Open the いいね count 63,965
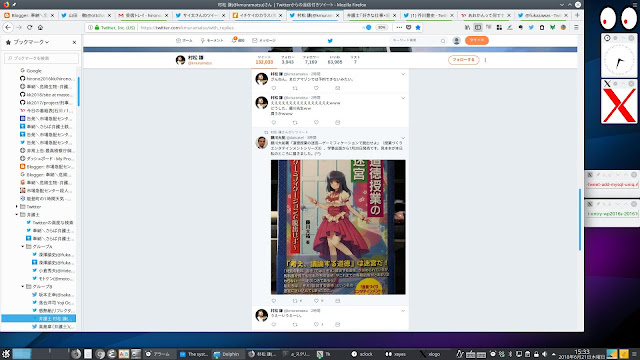This screenshot has width=640, height=360. point(335,60)
